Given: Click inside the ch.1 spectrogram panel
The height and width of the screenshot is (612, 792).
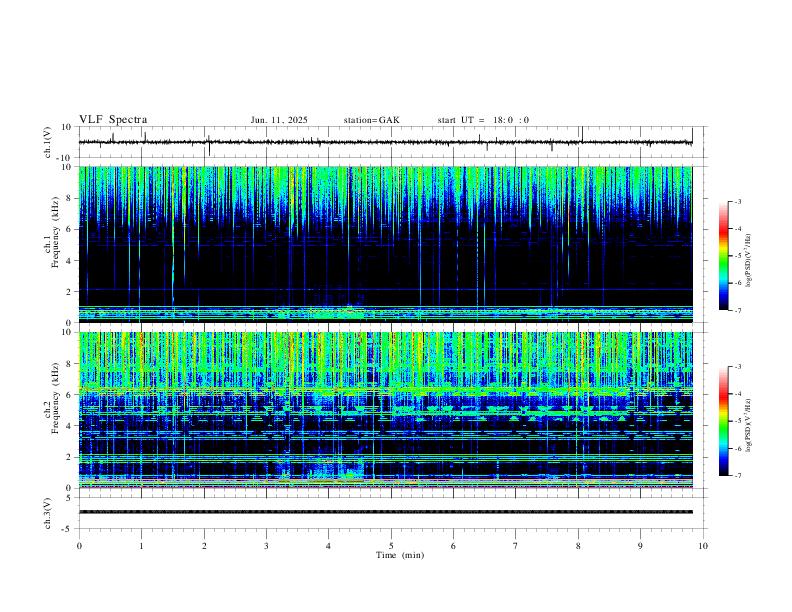Looking at the screenshot, I should 385,244.
